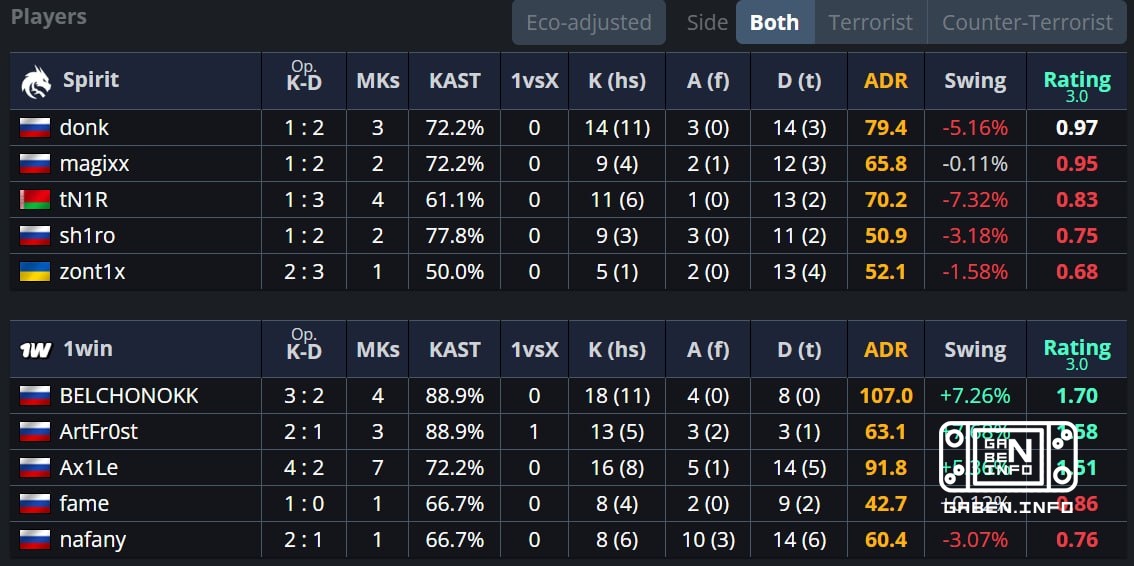
Task: Select the Both side filter
Action: (x=775, y=22)
